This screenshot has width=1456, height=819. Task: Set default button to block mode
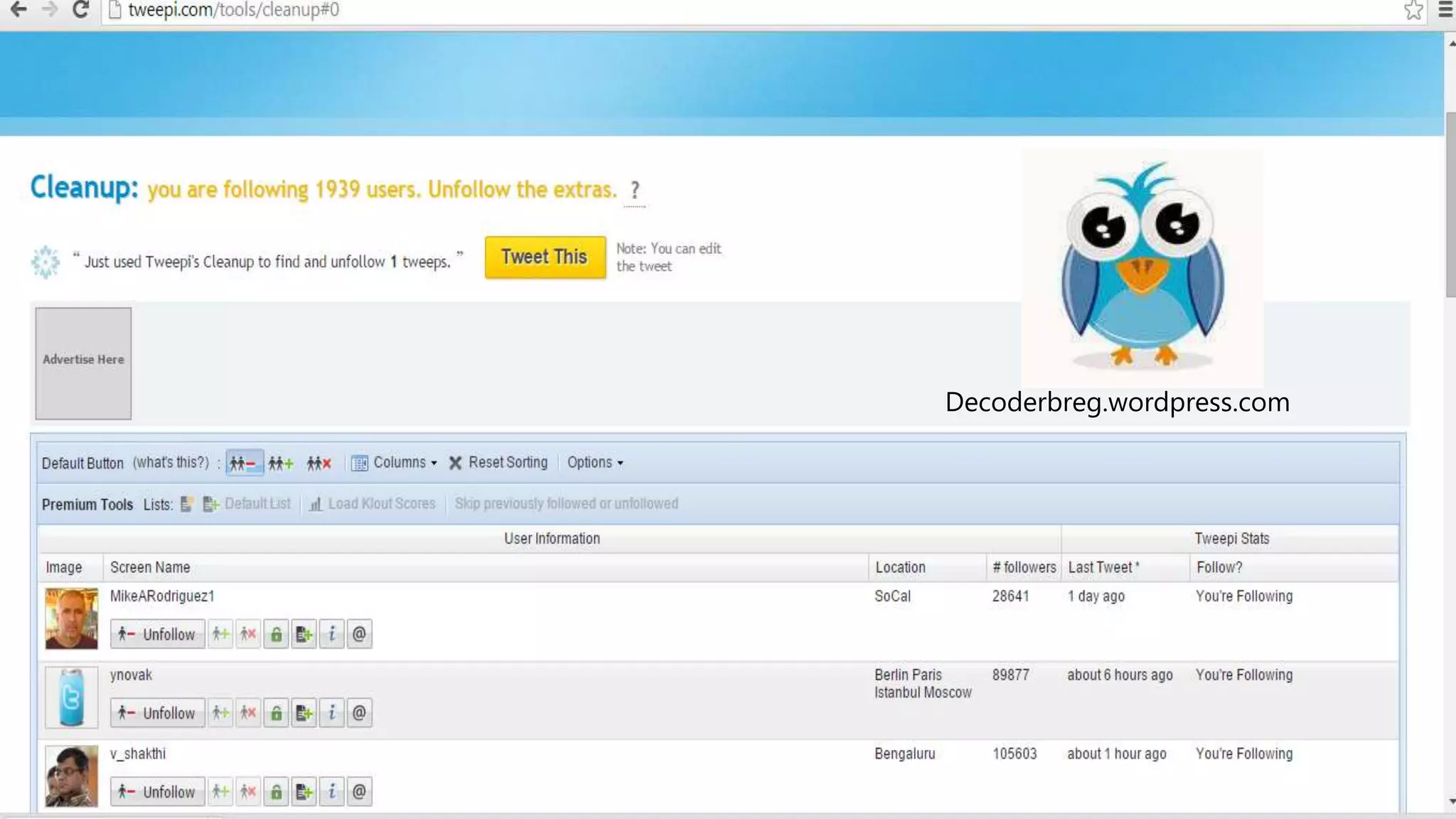[319, 463]
